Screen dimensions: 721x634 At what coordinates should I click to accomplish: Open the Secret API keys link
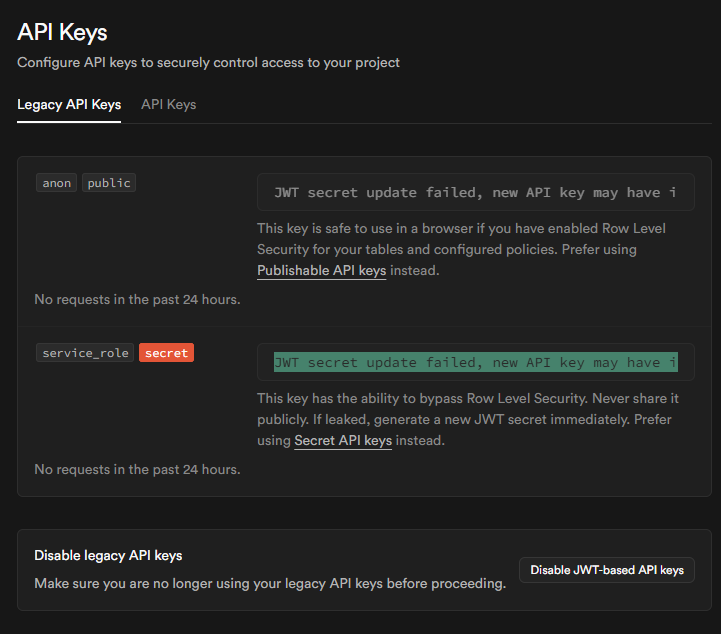[343, 441]
